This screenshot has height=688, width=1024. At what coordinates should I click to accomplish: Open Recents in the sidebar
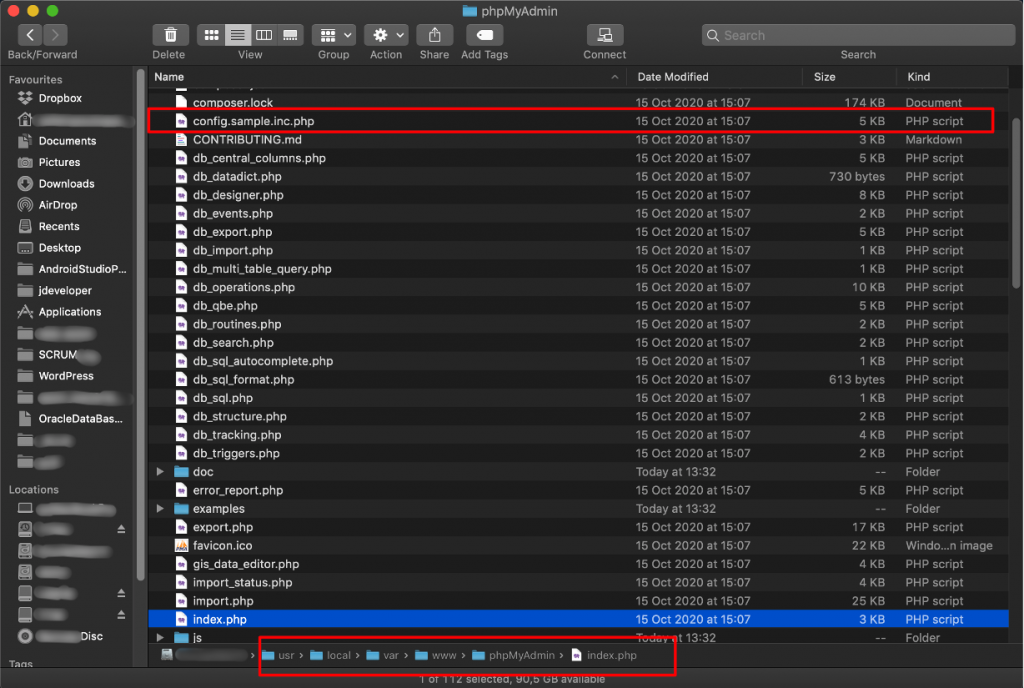(x=59, y=227)
